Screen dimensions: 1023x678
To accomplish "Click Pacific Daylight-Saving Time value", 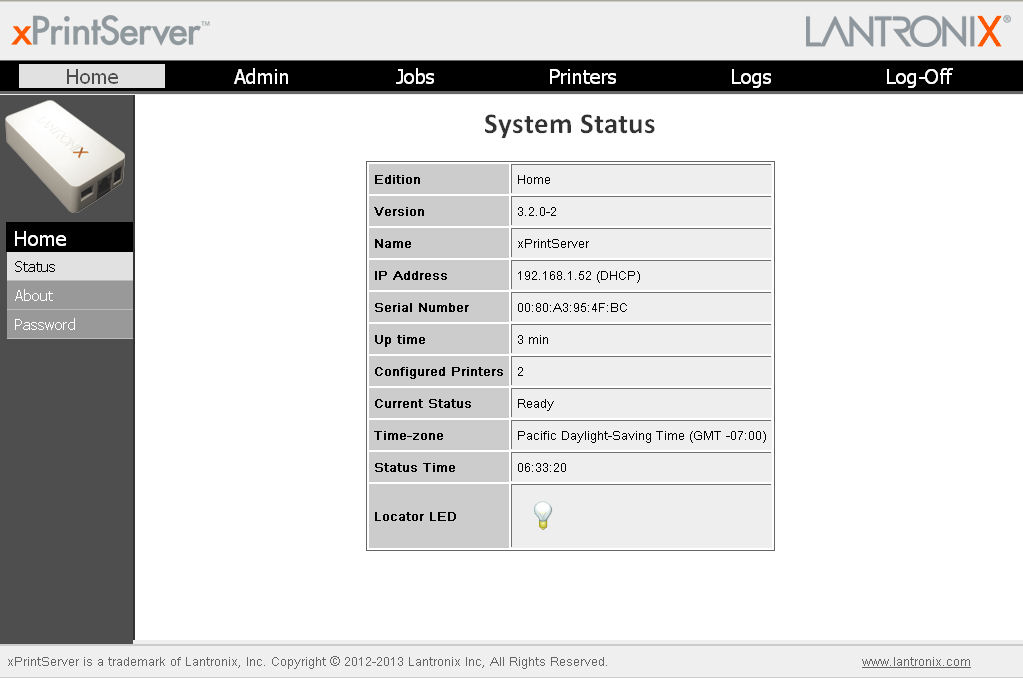I will pyautogui.click(x=642, y=435).
